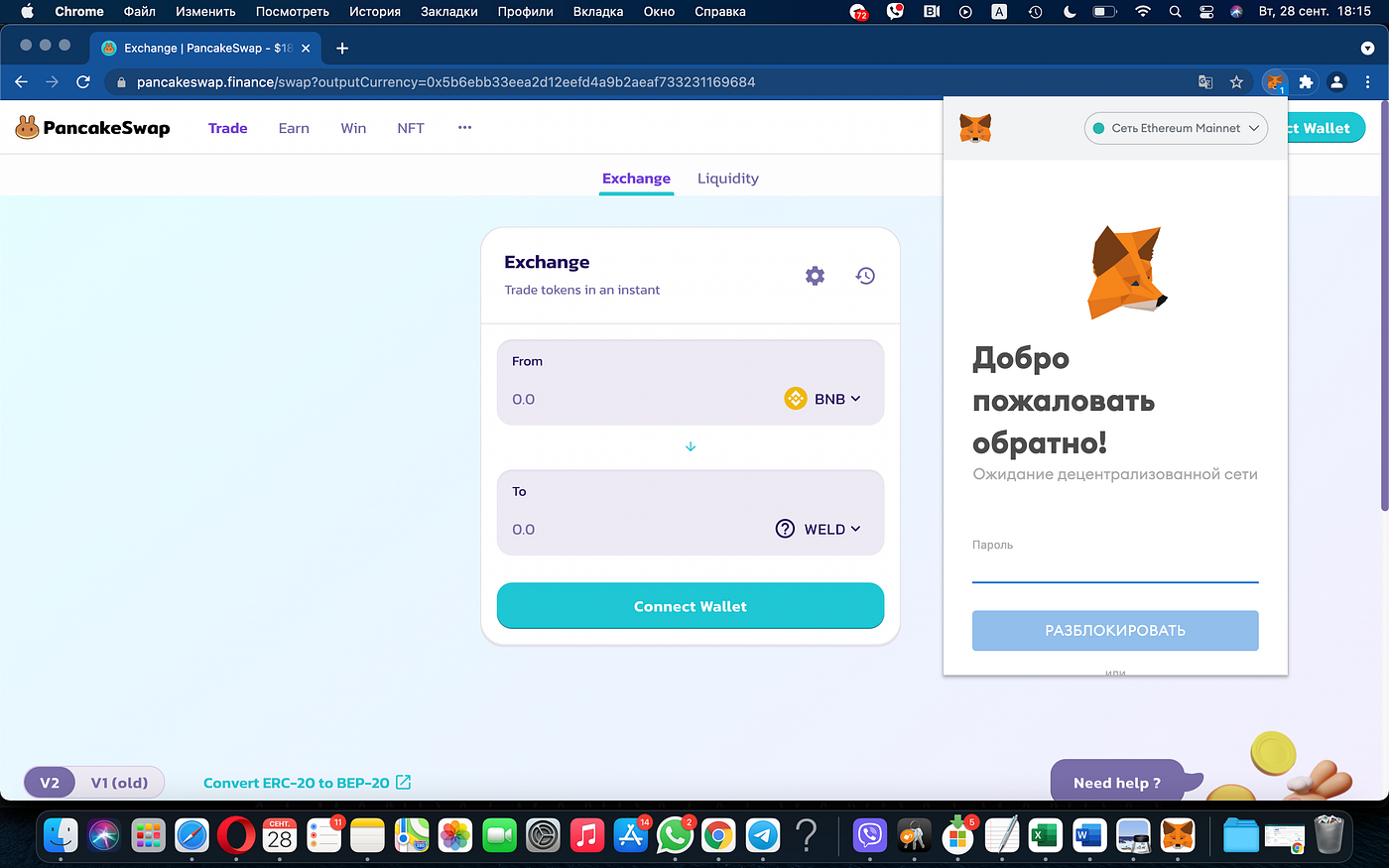Open the Earn menu

pos(294,128)
